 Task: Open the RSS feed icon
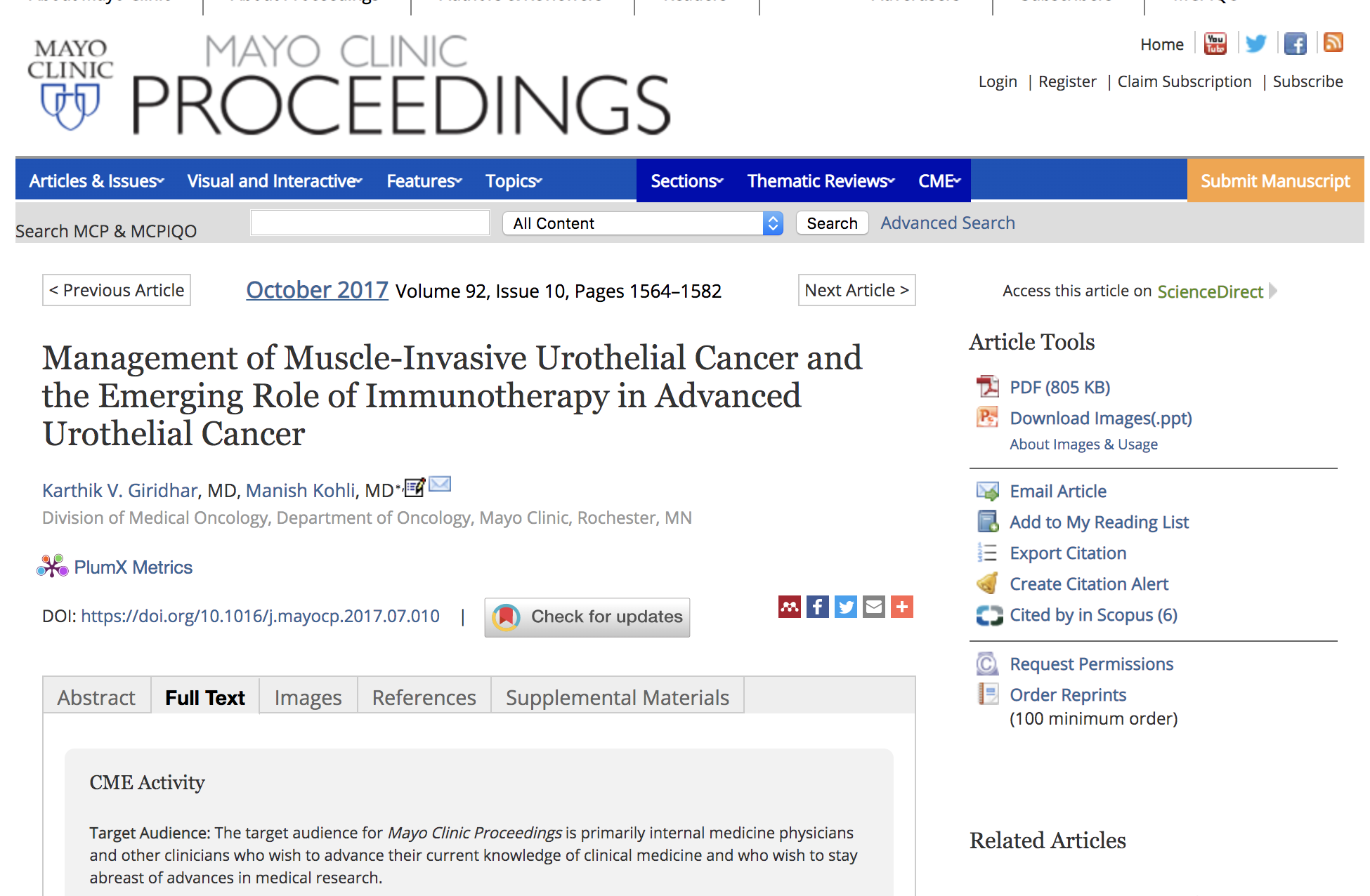pyautogui.click(x=1333, y=43)
